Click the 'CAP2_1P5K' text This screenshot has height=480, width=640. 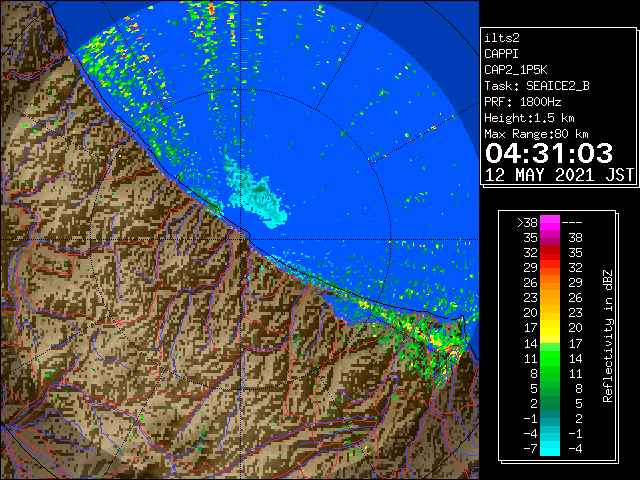(516, 70)
